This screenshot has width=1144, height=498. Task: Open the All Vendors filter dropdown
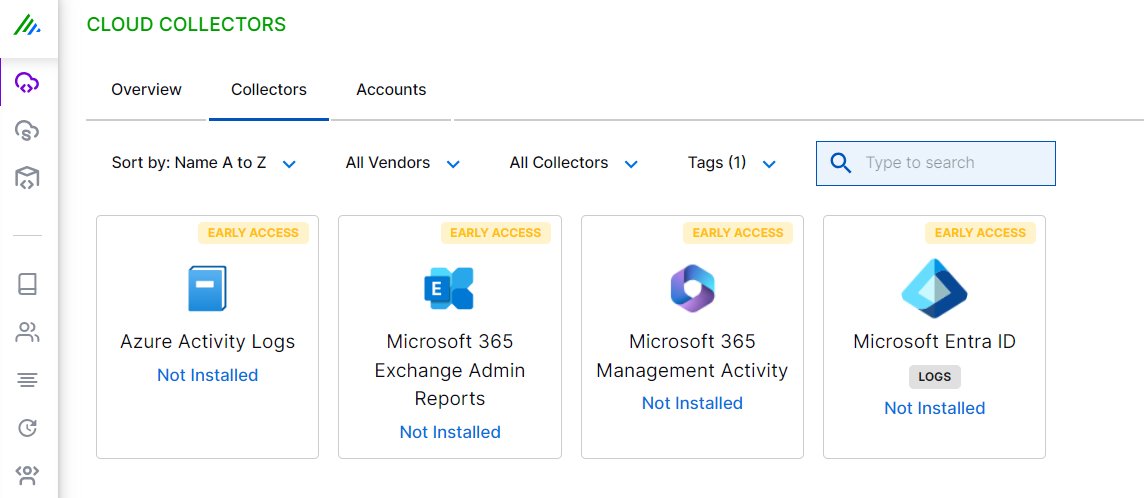click(402, 163)
